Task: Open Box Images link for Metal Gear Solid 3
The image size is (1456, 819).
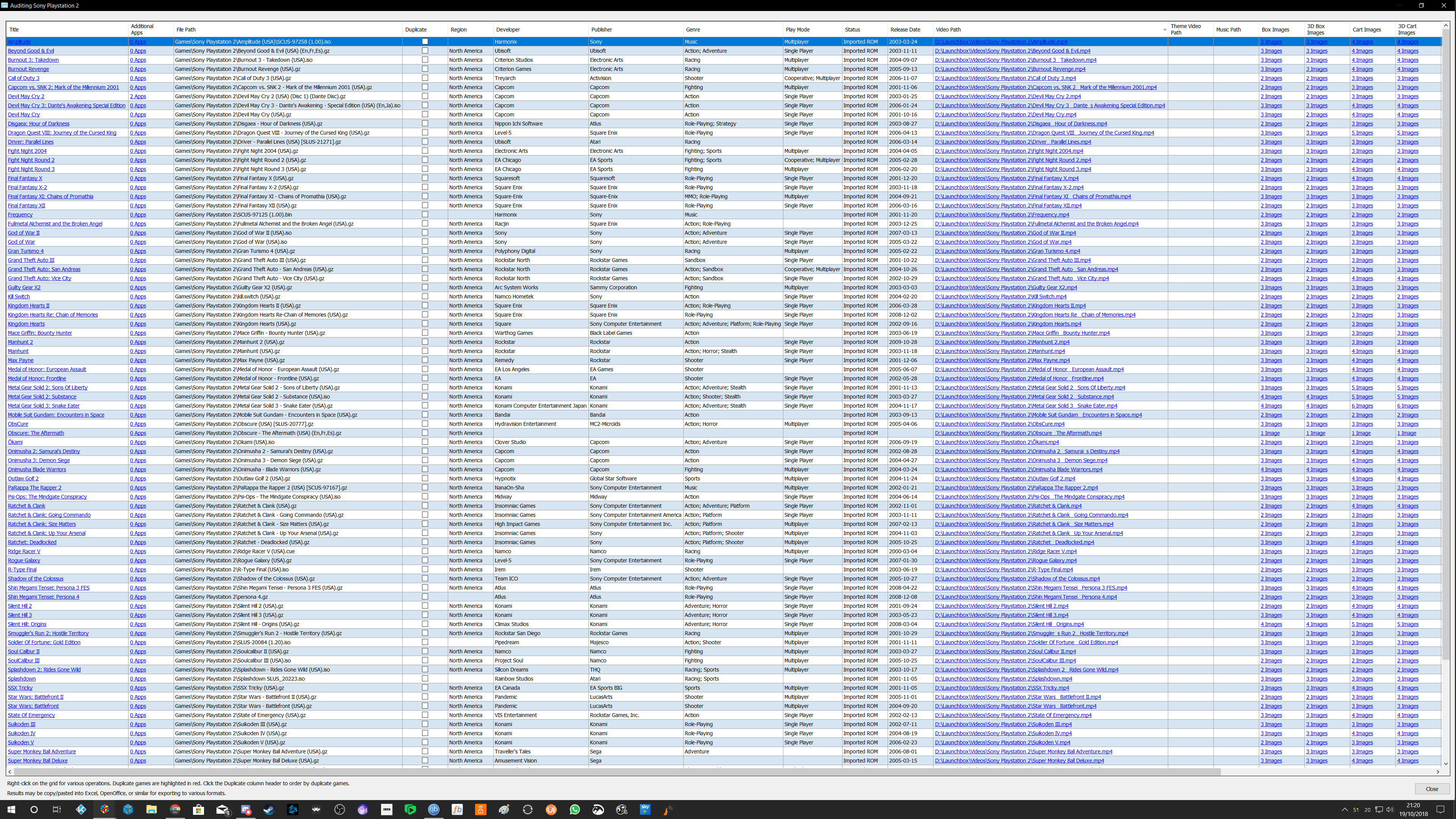Action: pyautogui.click(x=1271, y=406)
